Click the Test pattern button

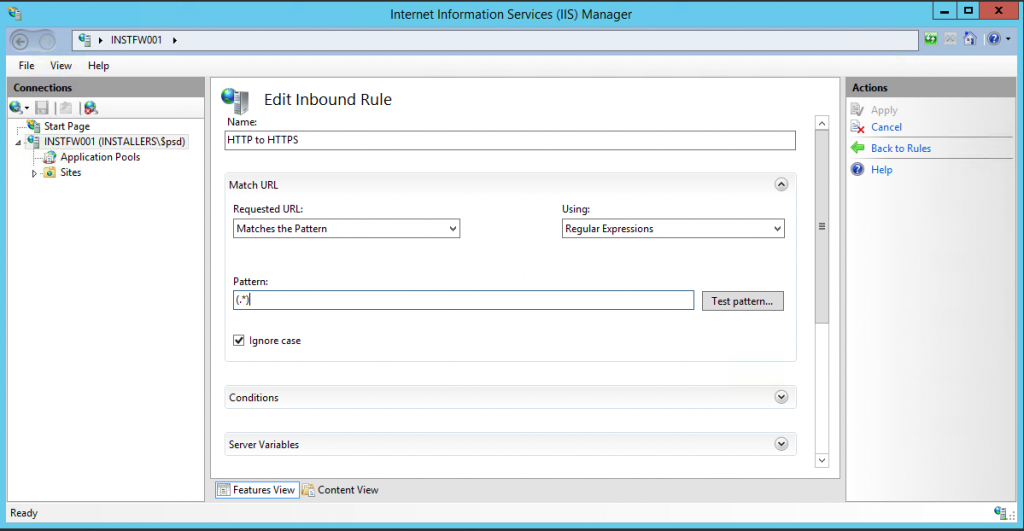click(x=743, y=301)
